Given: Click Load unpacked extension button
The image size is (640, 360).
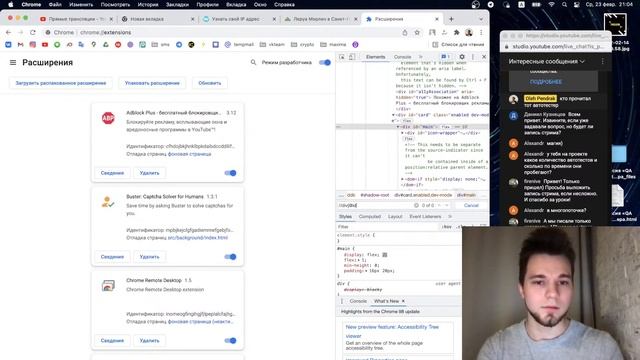Looking at the screenshot, I should click(61, 83).
